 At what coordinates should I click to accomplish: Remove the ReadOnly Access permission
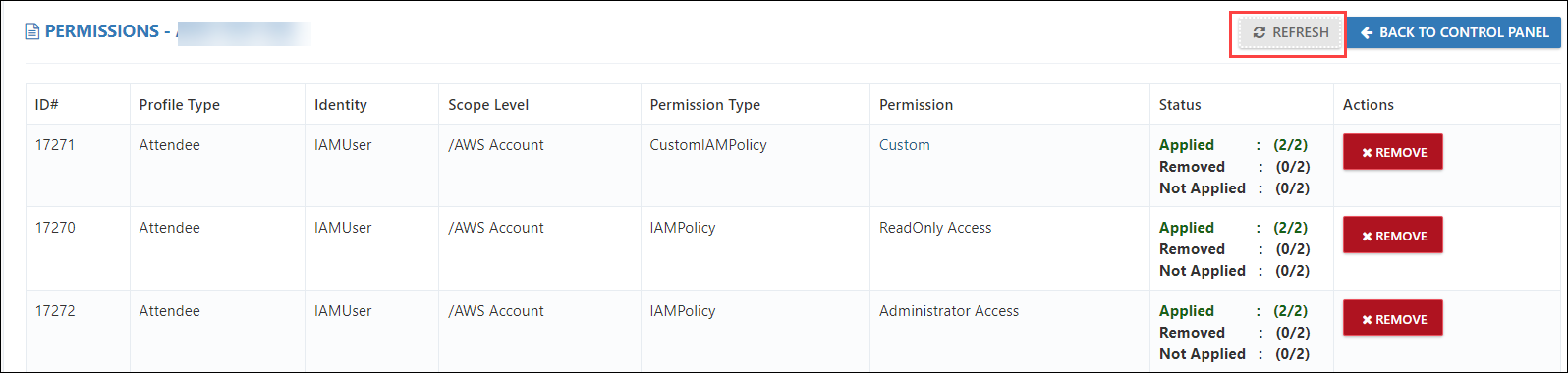coord(1392,236)
